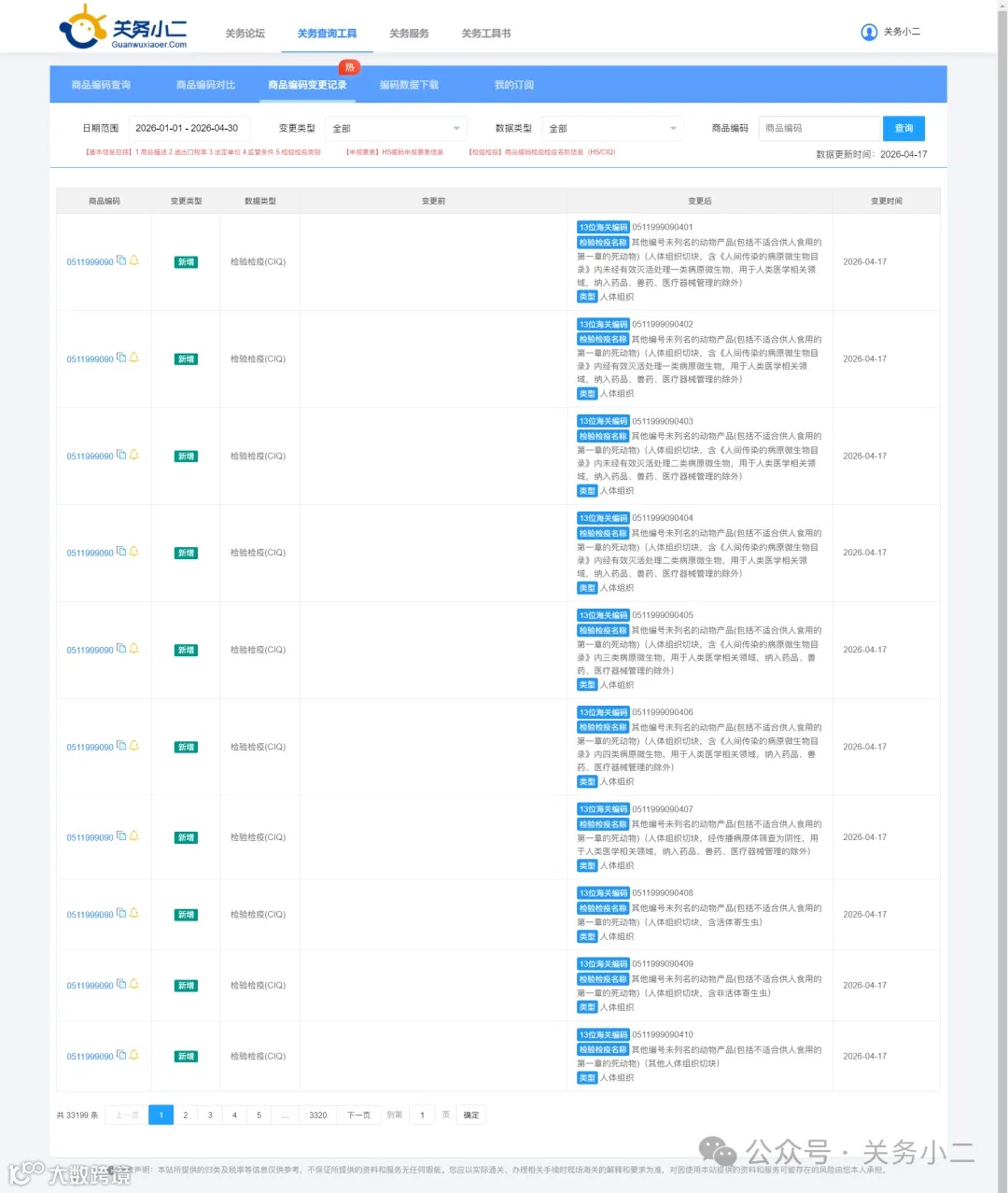
Task: Click subscribe bell in row 0511999090405
Action: point(133,649)
